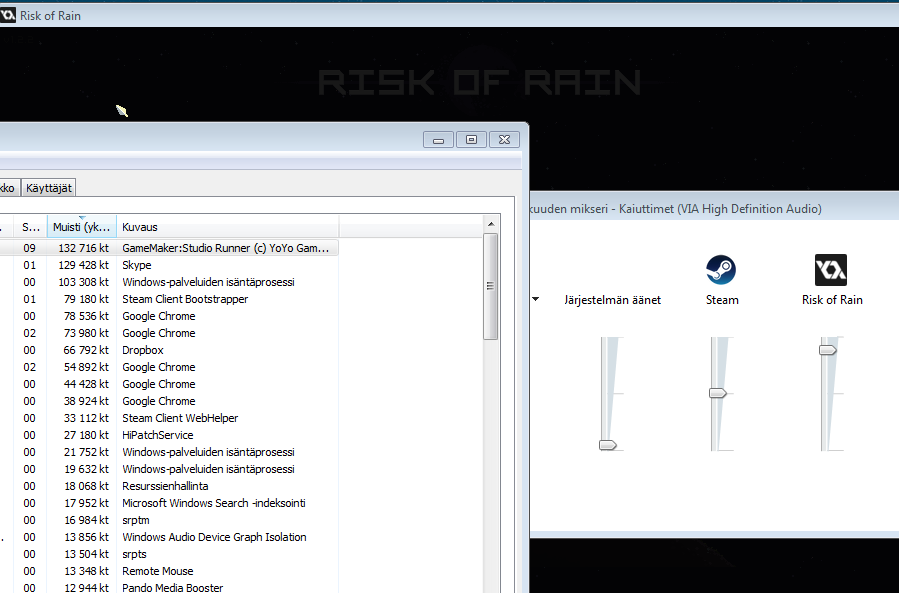This screenshot has width=899, height=593.
Task: Close the task manager window
Action: pos(505,139)
